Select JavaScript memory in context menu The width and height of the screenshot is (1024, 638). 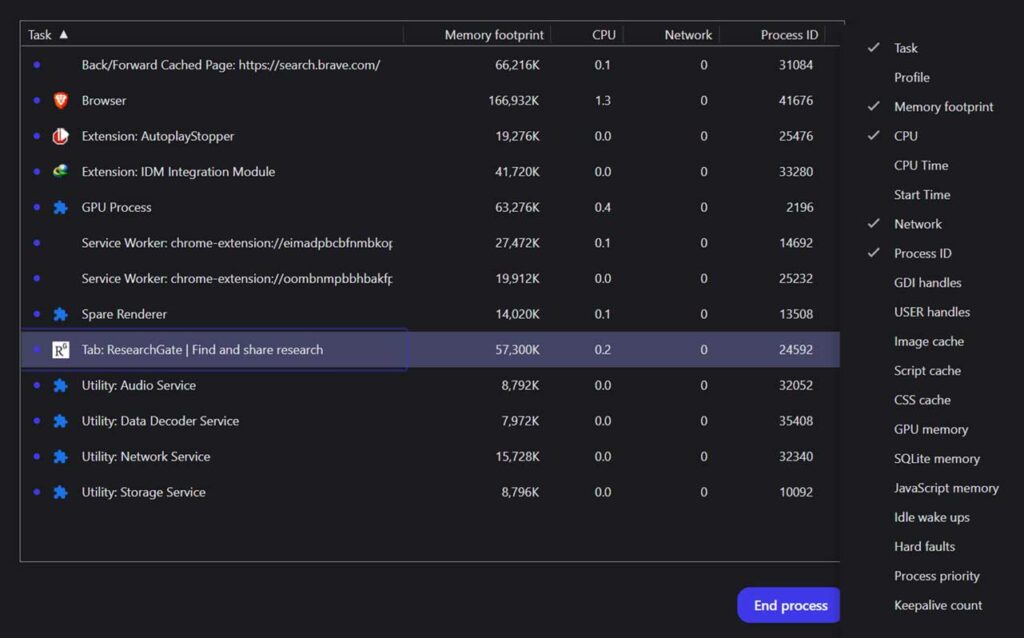pyautogui.click(x=945, y=488)
